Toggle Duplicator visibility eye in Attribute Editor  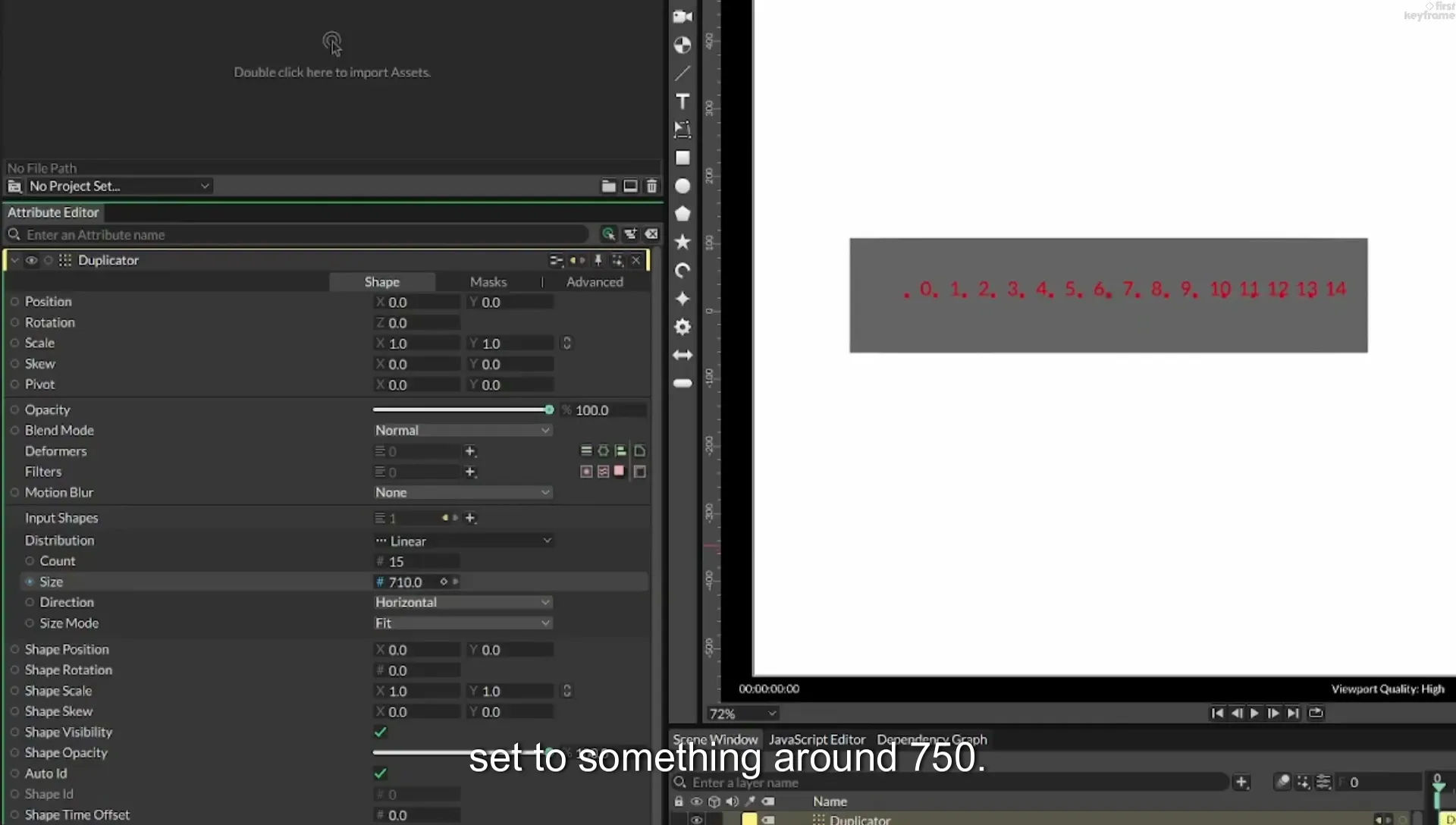(31, 260)
